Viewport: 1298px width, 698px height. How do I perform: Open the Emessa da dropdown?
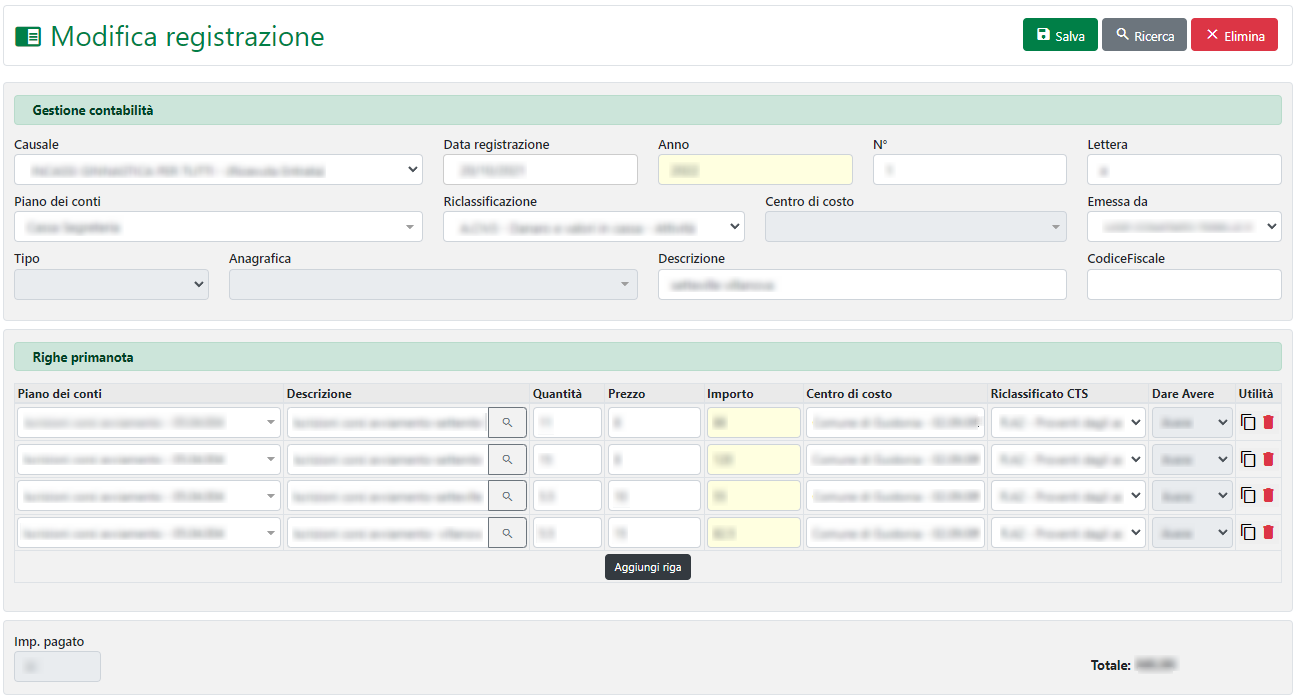click(x=1183, y=227)
